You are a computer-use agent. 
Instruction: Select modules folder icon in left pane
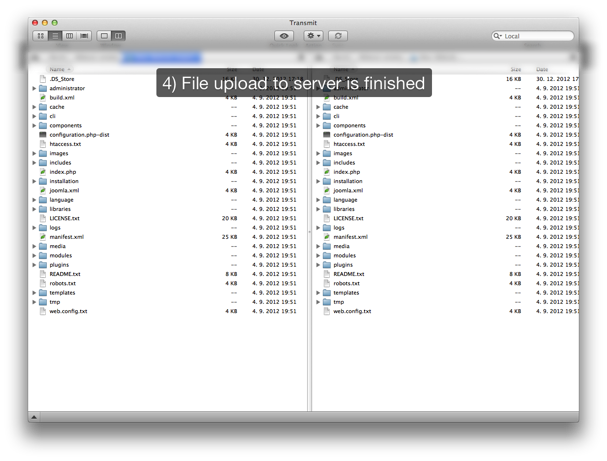tap(43, 255)
